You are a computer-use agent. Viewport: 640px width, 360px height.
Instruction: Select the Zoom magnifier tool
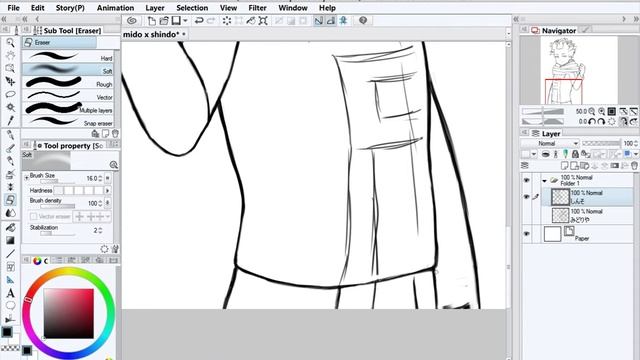tap(10, 42)
